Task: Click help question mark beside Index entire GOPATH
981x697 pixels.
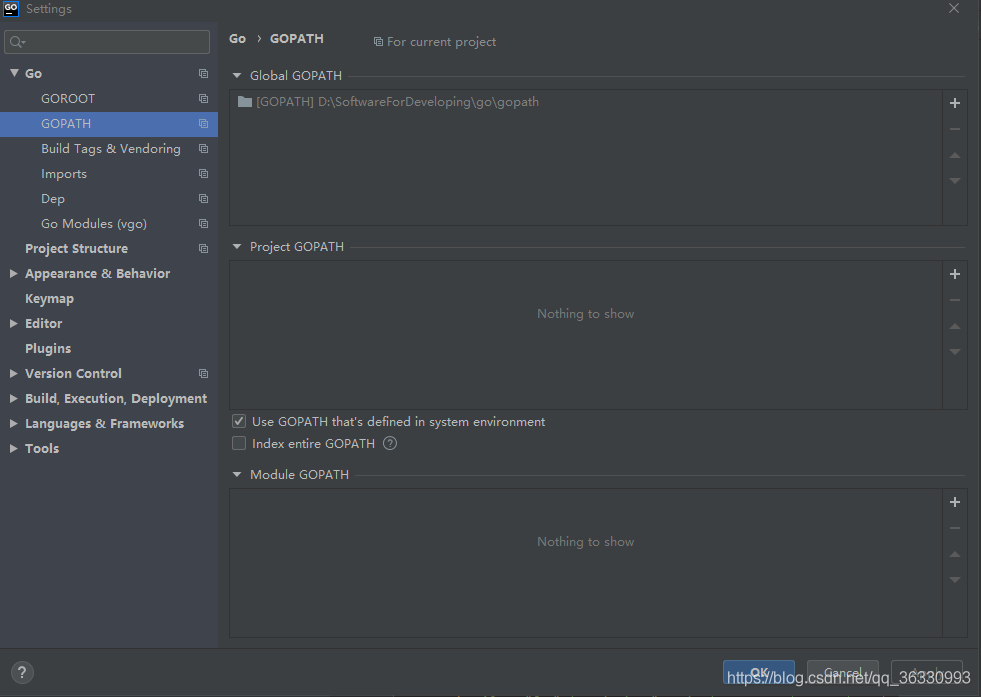Action: (390, 444)
